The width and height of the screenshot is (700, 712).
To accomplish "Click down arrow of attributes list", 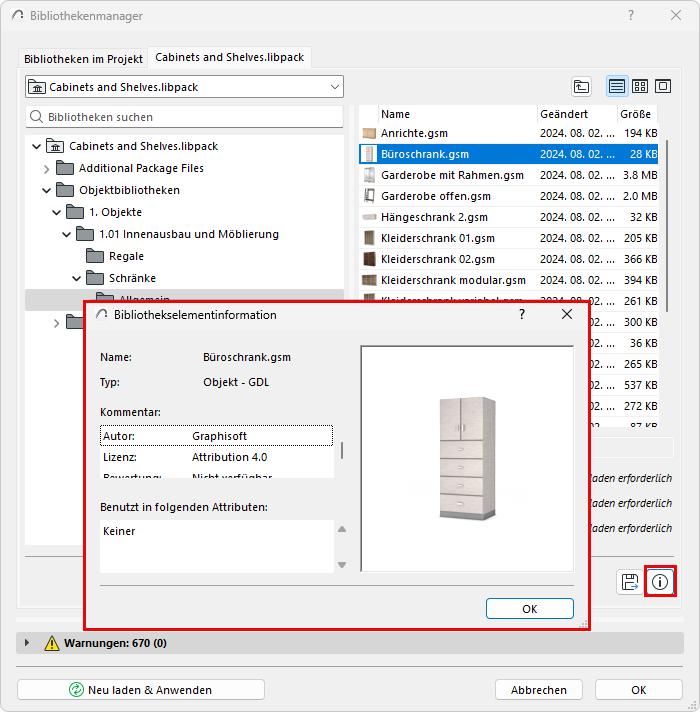I will click(342, 565).
